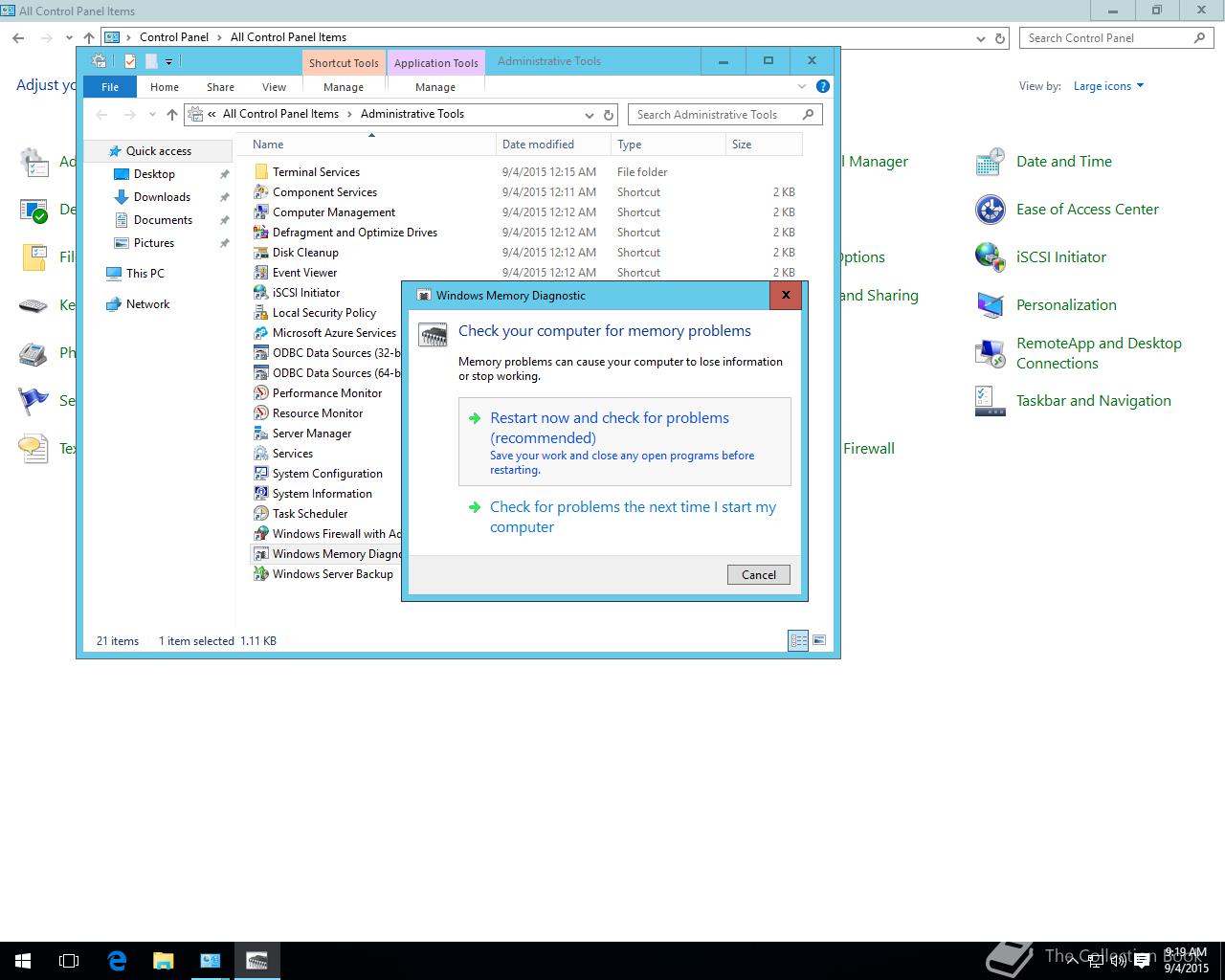
Task: Open Task View from taskbar
Action: (69, 961)
